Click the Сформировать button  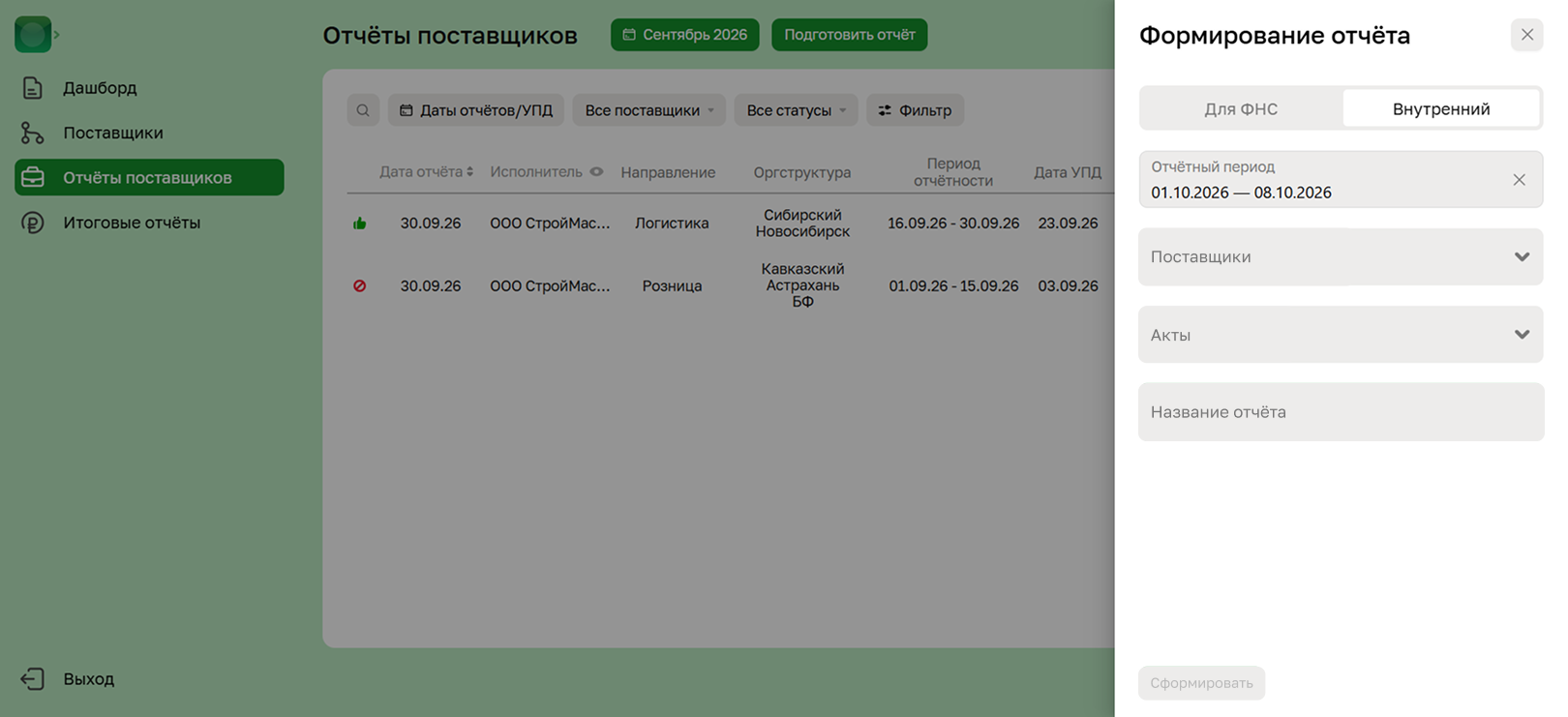[1201, 683]
